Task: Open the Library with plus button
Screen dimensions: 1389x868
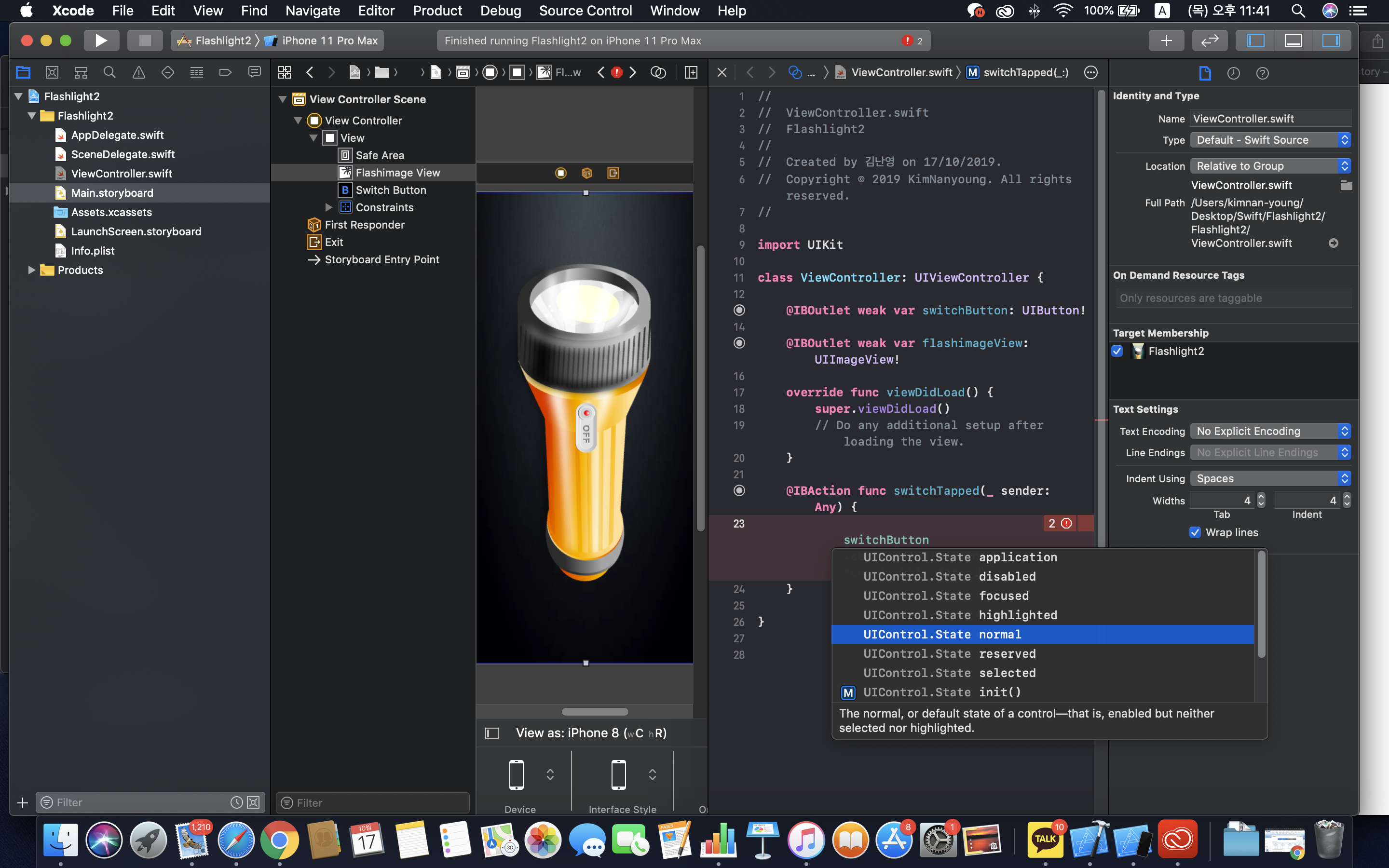Action: 1166,40
